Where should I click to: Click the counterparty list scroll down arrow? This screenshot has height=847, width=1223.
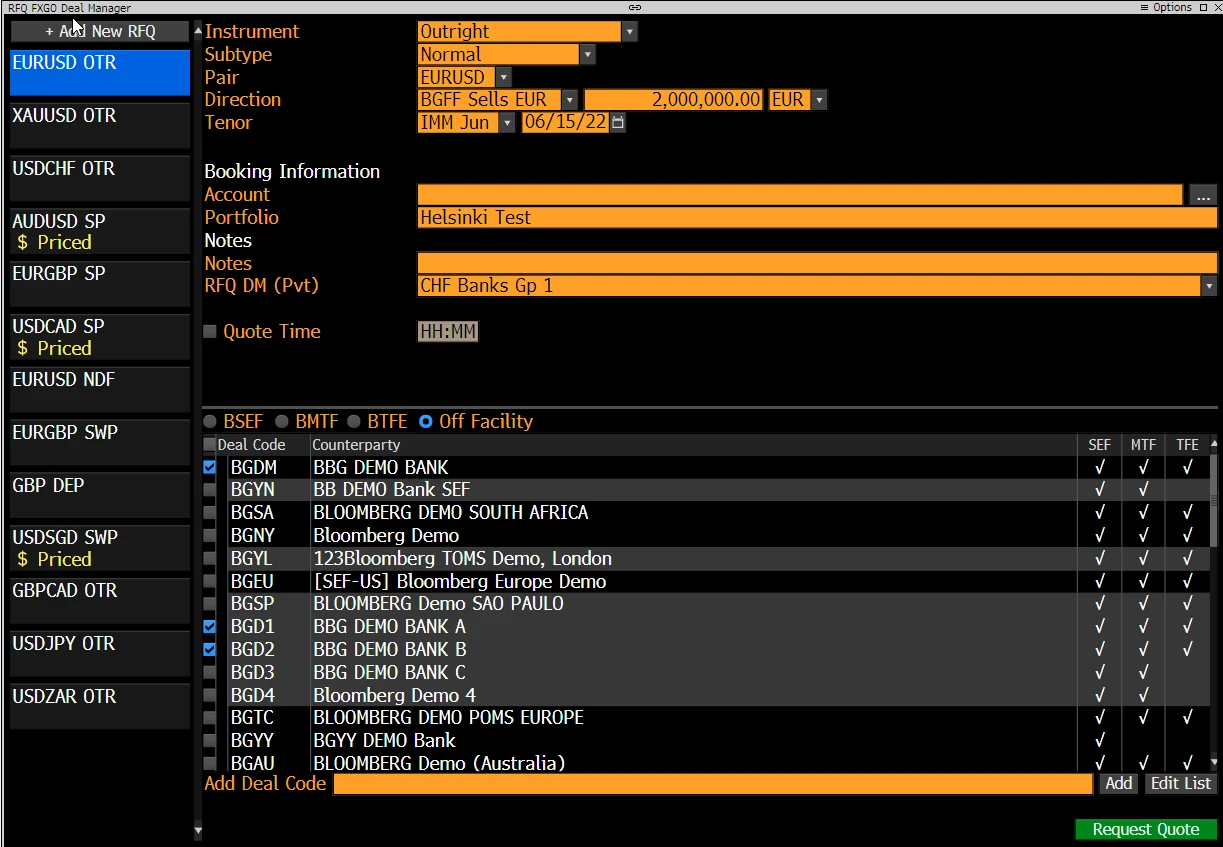tap(1214, 762)
